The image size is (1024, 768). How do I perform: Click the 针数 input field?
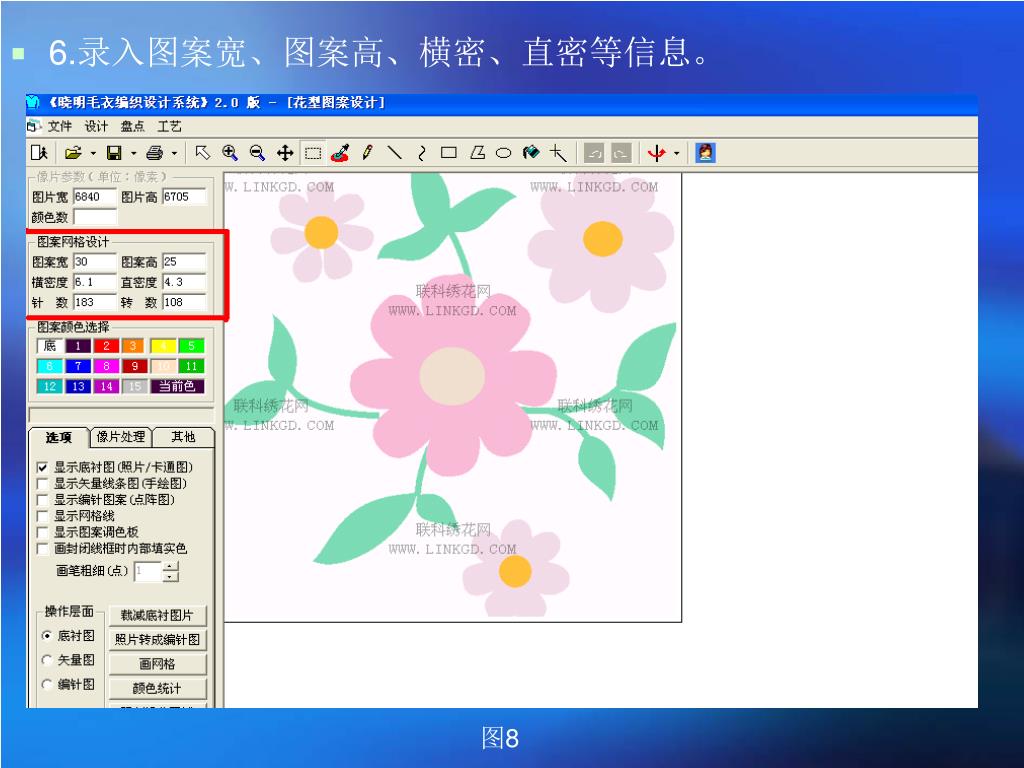coord(95,302)
